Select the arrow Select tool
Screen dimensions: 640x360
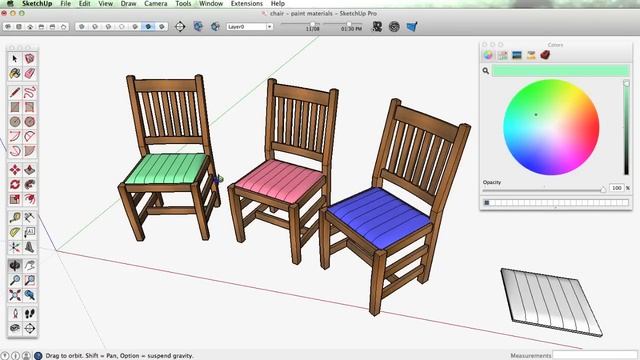tap(15, 59)
